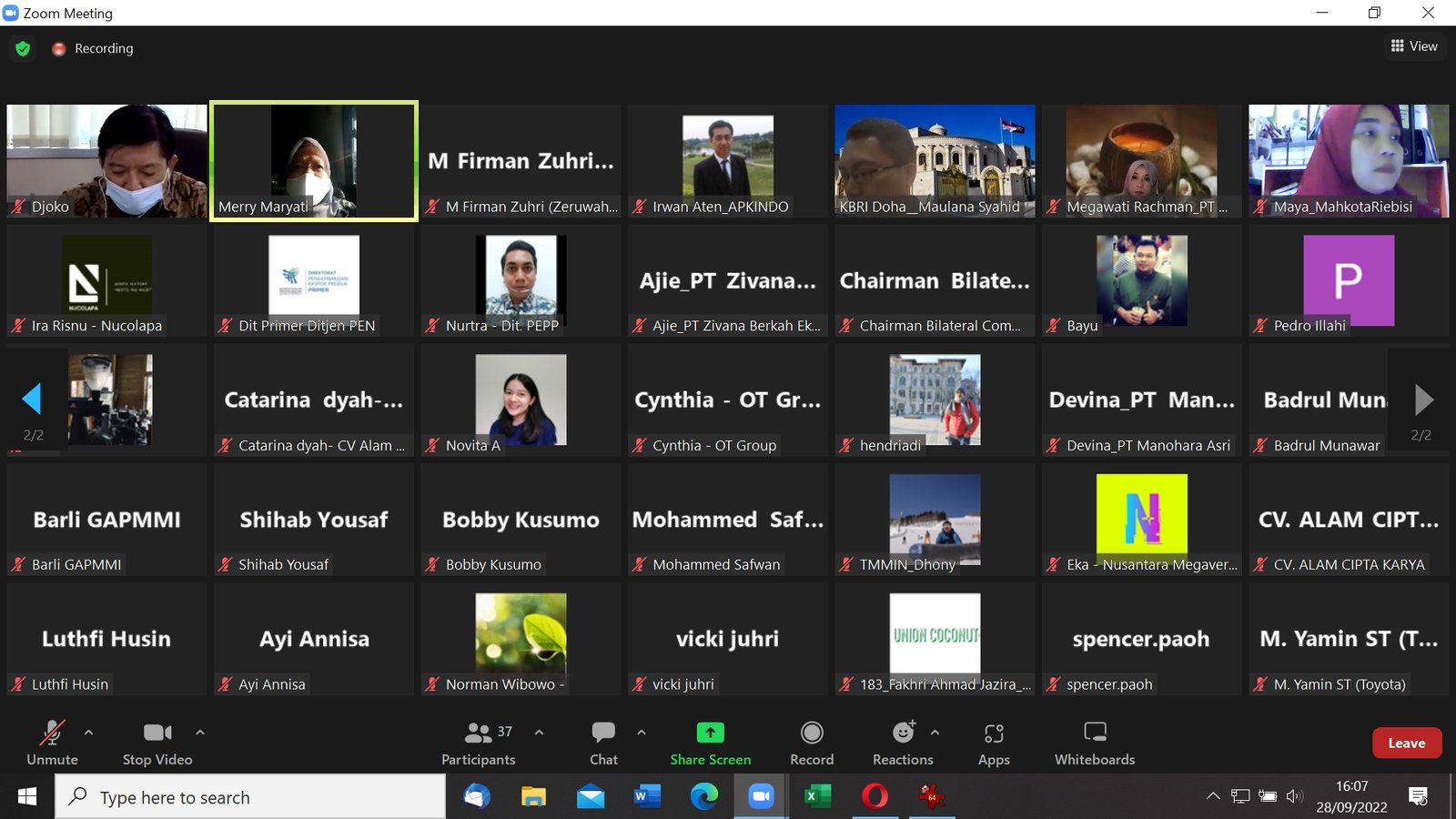Open the View layout menu
This screenshot has width=1456, height=819.
(1414, 45)
